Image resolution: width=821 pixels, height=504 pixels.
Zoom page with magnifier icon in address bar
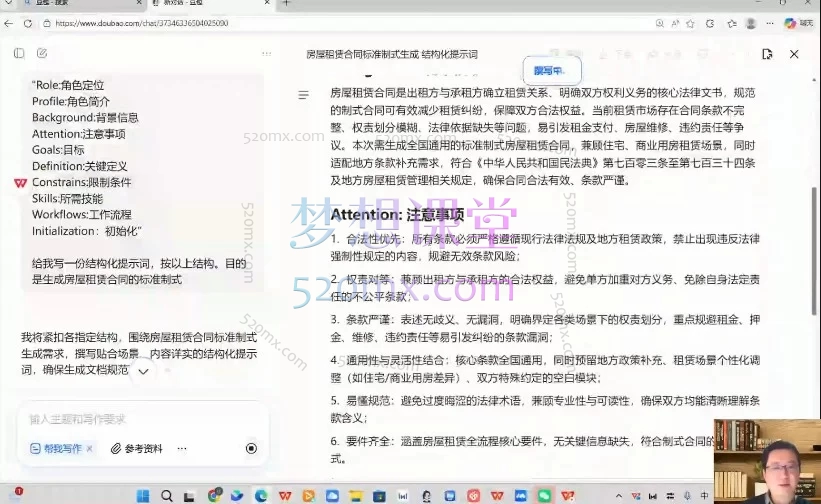click(660, 24)
